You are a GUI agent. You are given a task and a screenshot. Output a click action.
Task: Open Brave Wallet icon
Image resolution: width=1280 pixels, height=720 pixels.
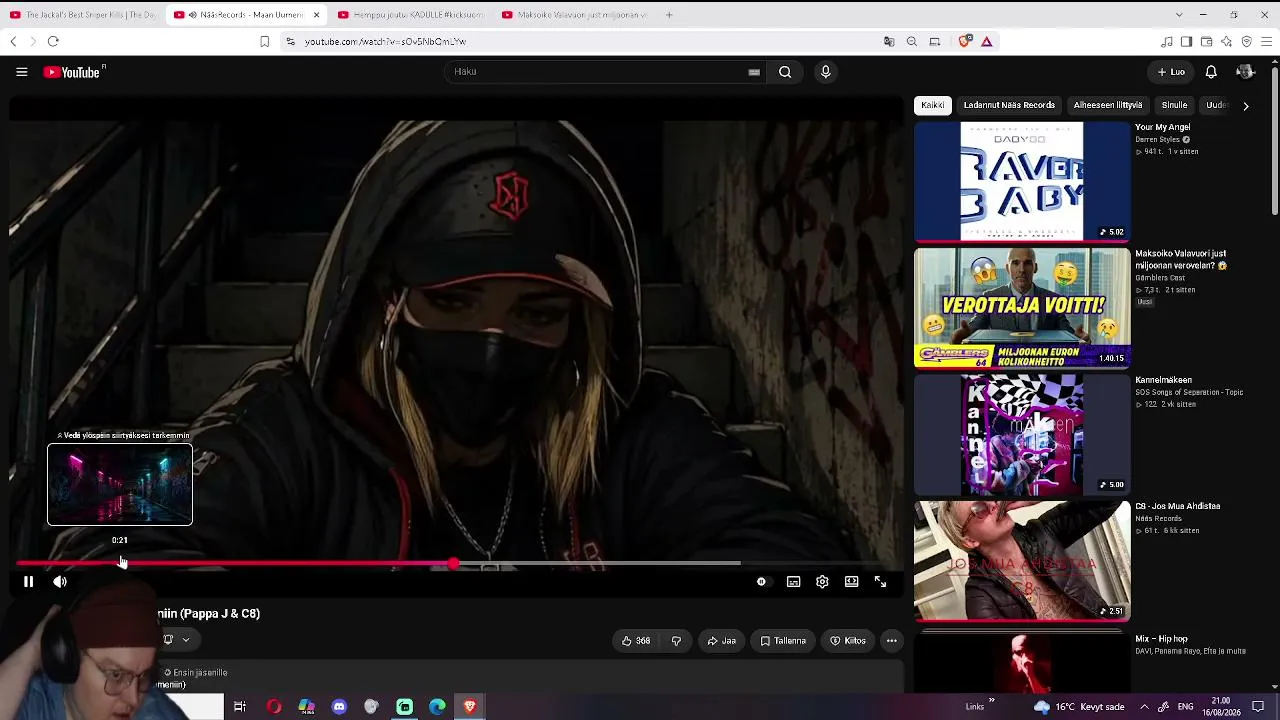[x=1206, y=42]
